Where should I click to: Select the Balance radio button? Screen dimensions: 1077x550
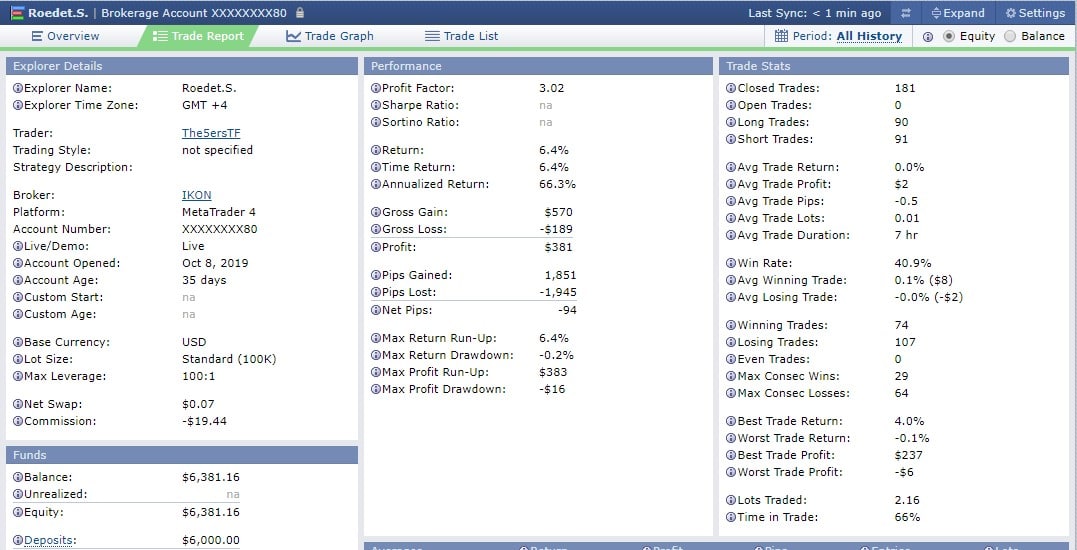(1009, 36)
